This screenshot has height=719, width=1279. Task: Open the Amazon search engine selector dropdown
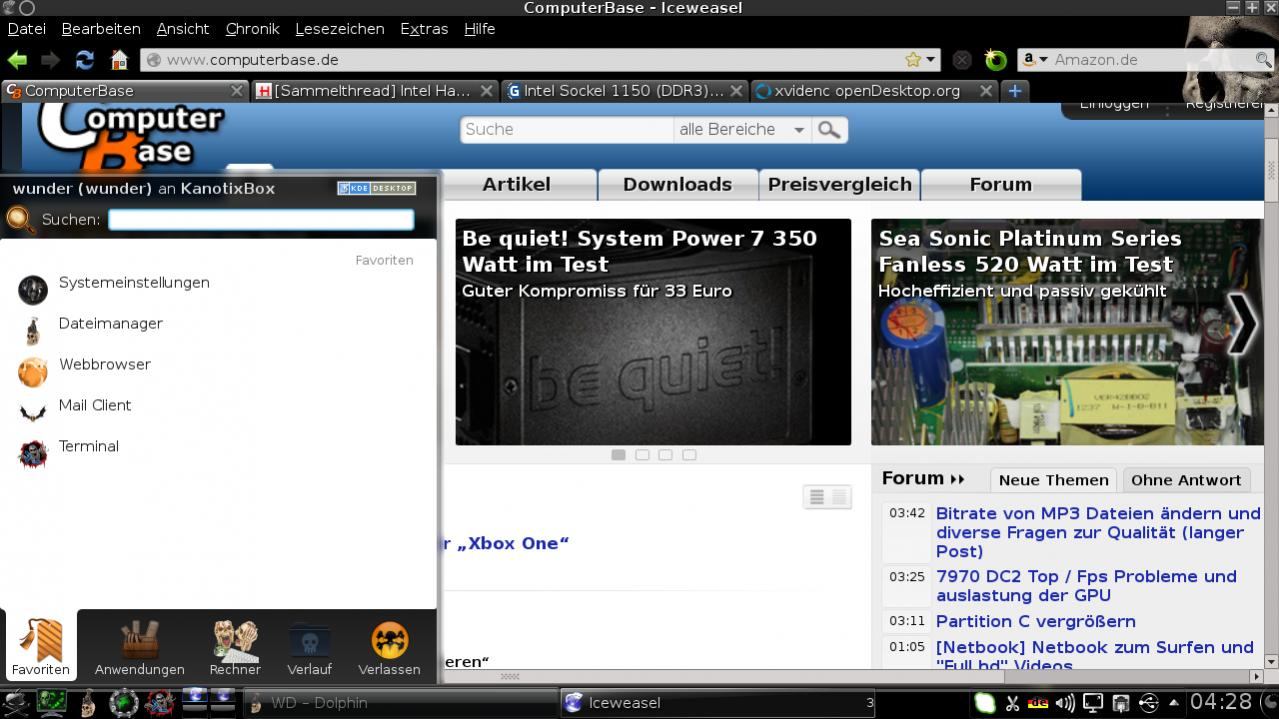pos(1034,60)
